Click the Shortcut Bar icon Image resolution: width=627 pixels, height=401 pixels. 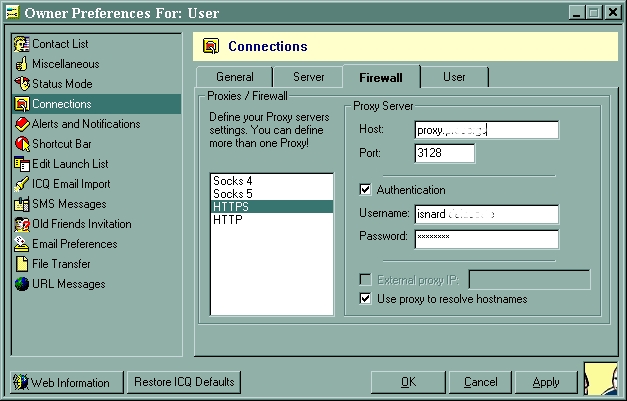tap(22, 144)
